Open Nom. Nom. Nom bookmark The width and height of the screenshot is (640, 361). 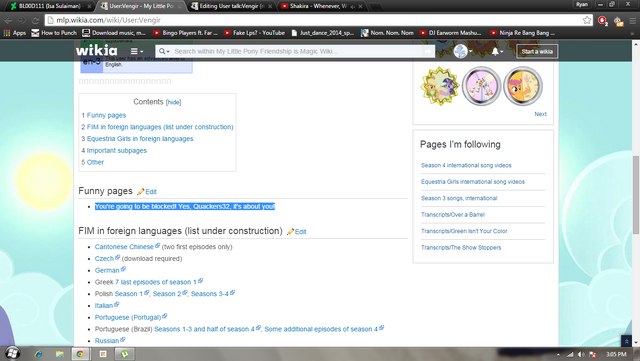click(x=387, y=33)
